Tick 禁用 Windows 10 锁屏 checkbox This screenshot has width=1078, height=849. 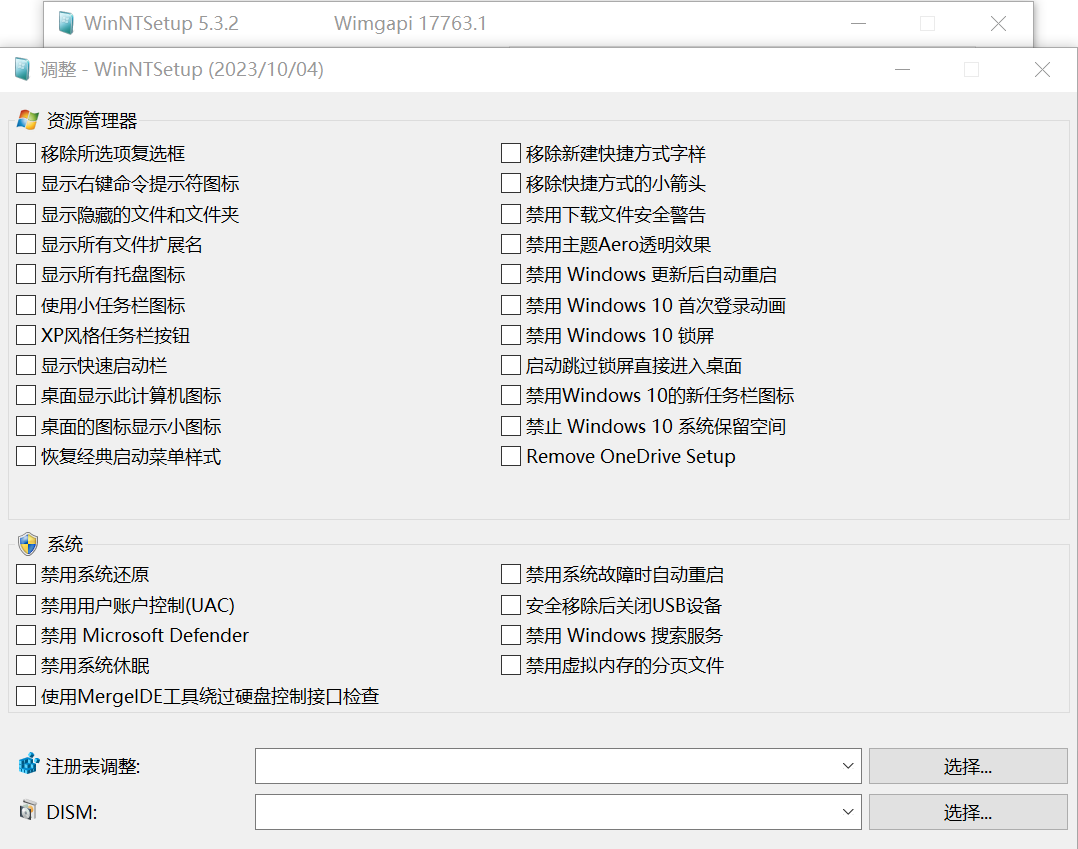click(511, 336)
